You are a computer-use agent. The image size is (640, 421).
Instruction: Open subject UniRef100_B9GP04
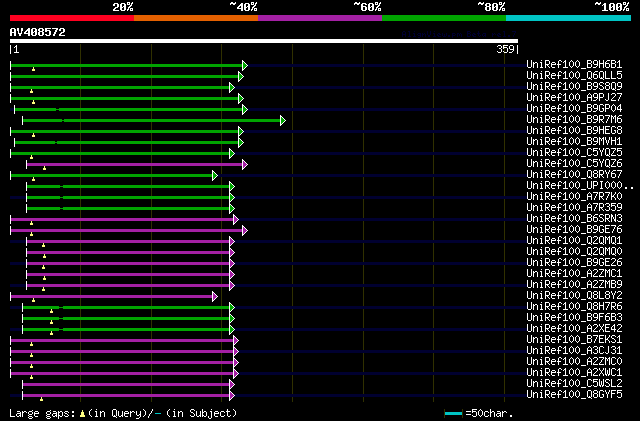[574, 108]
